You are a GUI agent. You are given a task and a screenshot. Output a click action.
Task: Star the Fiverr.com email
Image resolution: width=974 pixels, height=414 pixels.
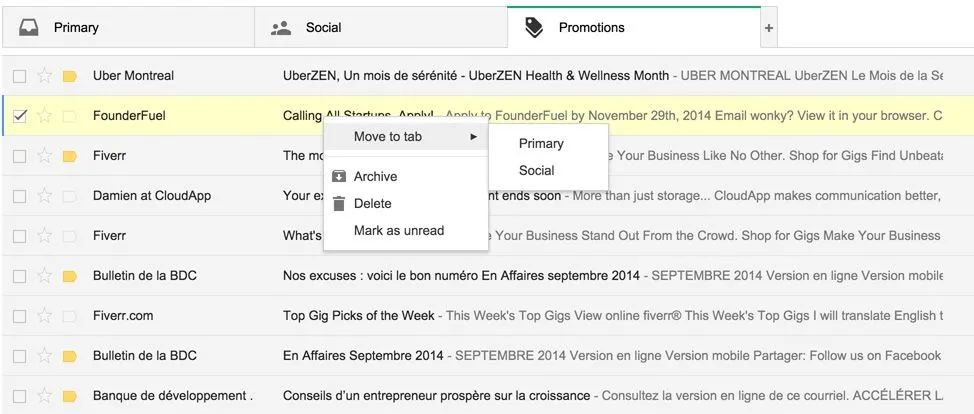tap(44, 316)
